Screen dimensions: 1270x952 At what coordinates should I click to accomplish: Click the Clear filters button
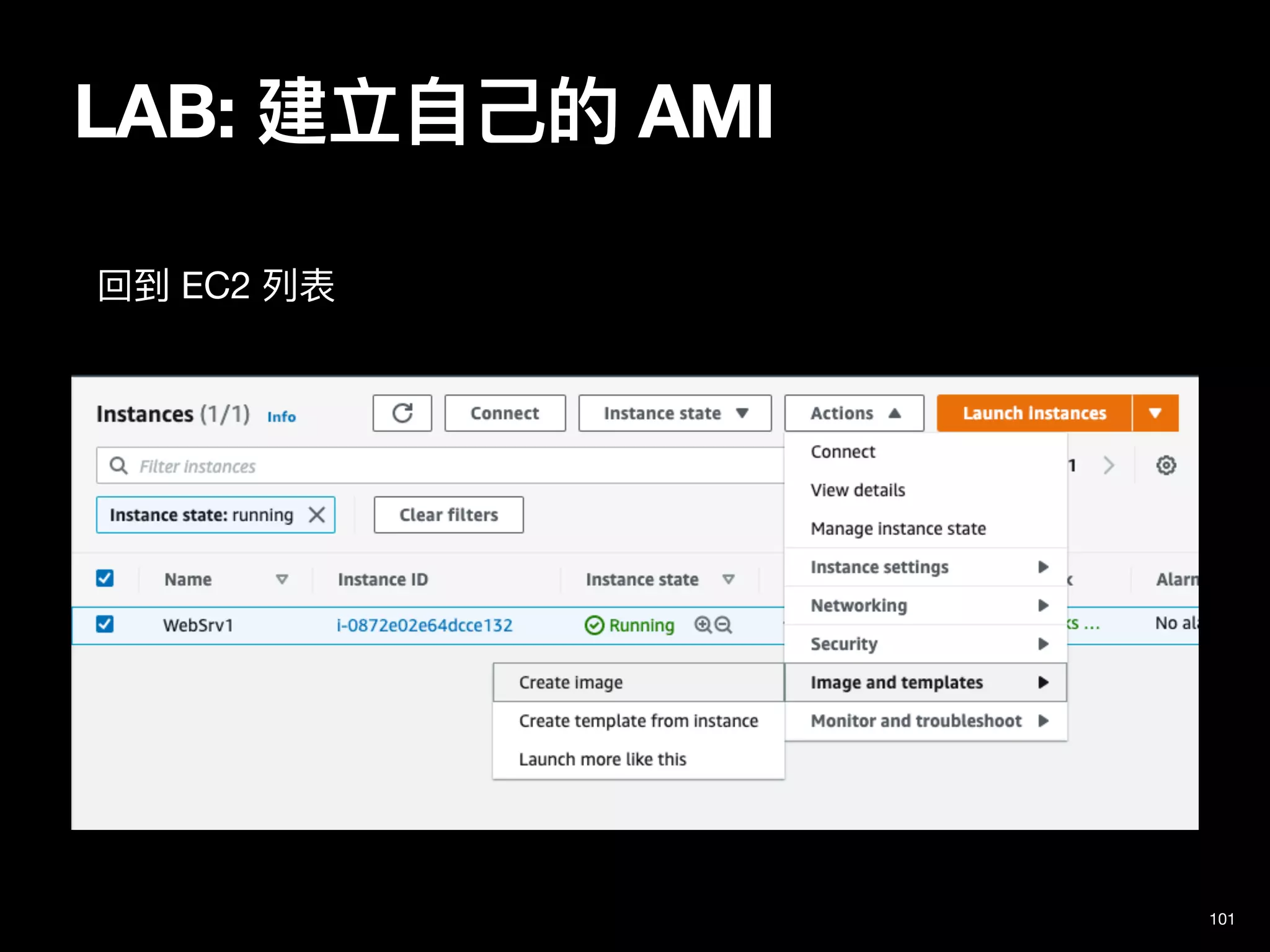point(448,514)
